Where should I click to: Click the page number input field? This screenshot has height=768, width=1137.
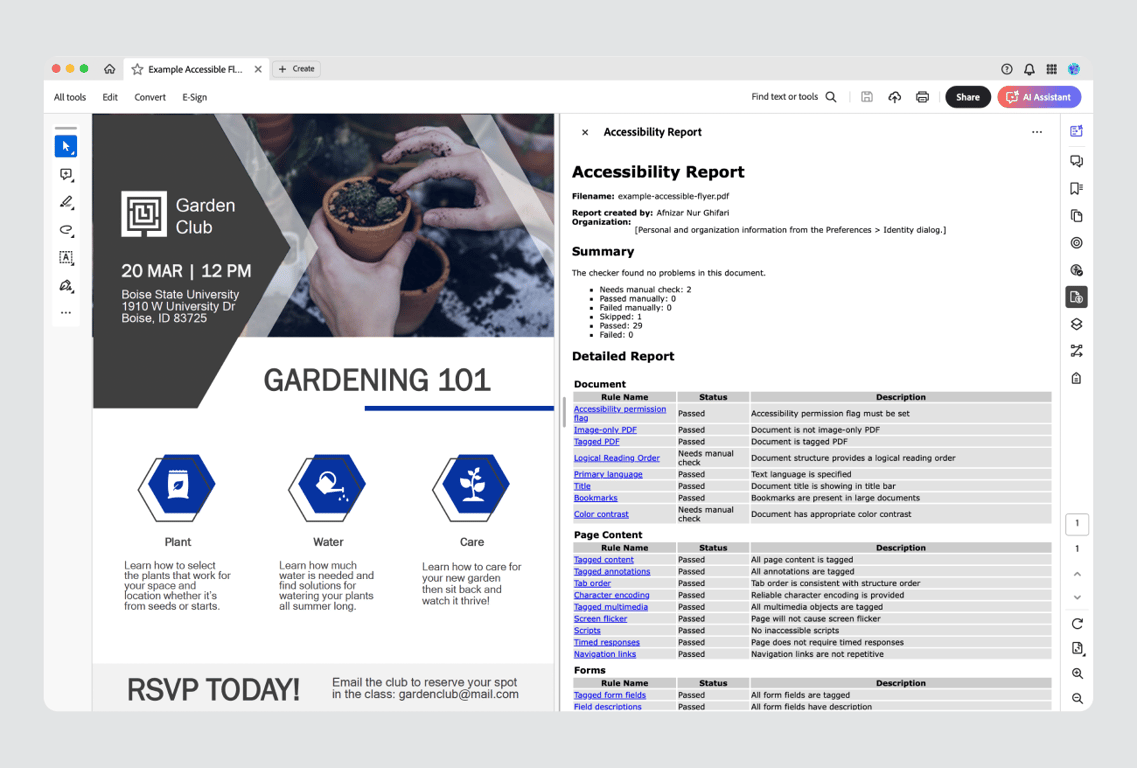1077,523
